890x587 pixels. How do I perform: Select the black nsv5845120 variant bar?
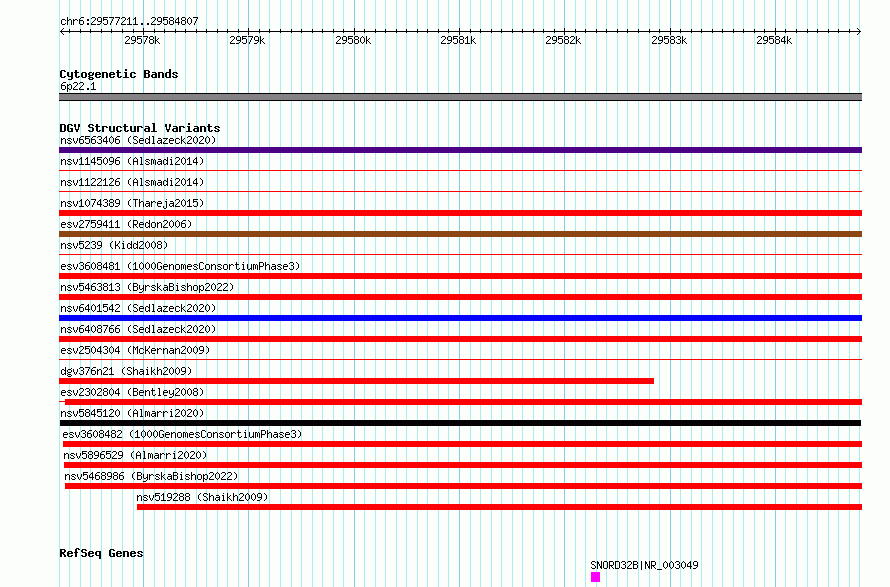(460, 423)
